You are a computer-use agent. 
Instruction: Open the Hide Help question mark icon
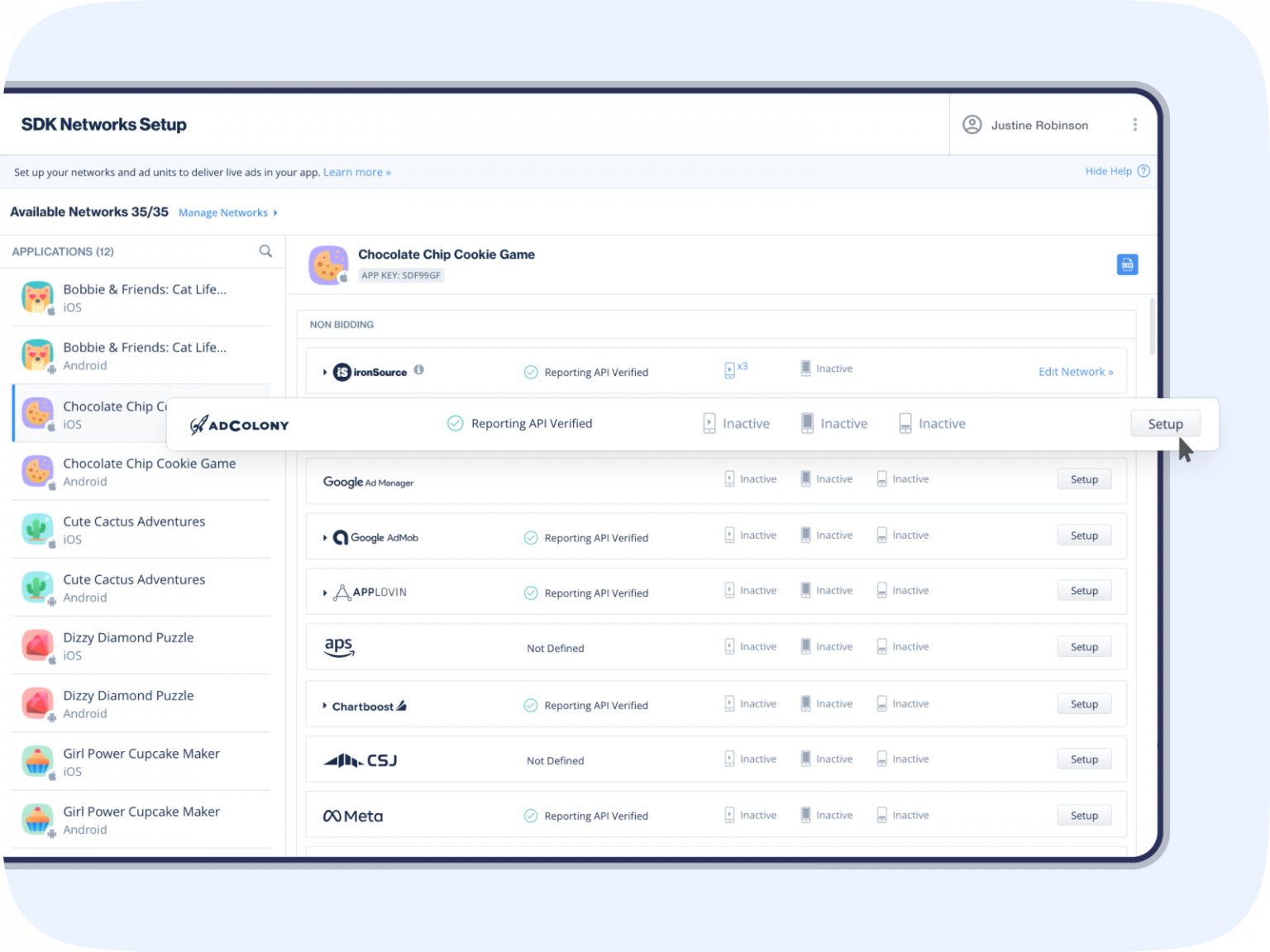pyautogui.click(x=1143, y=171)
